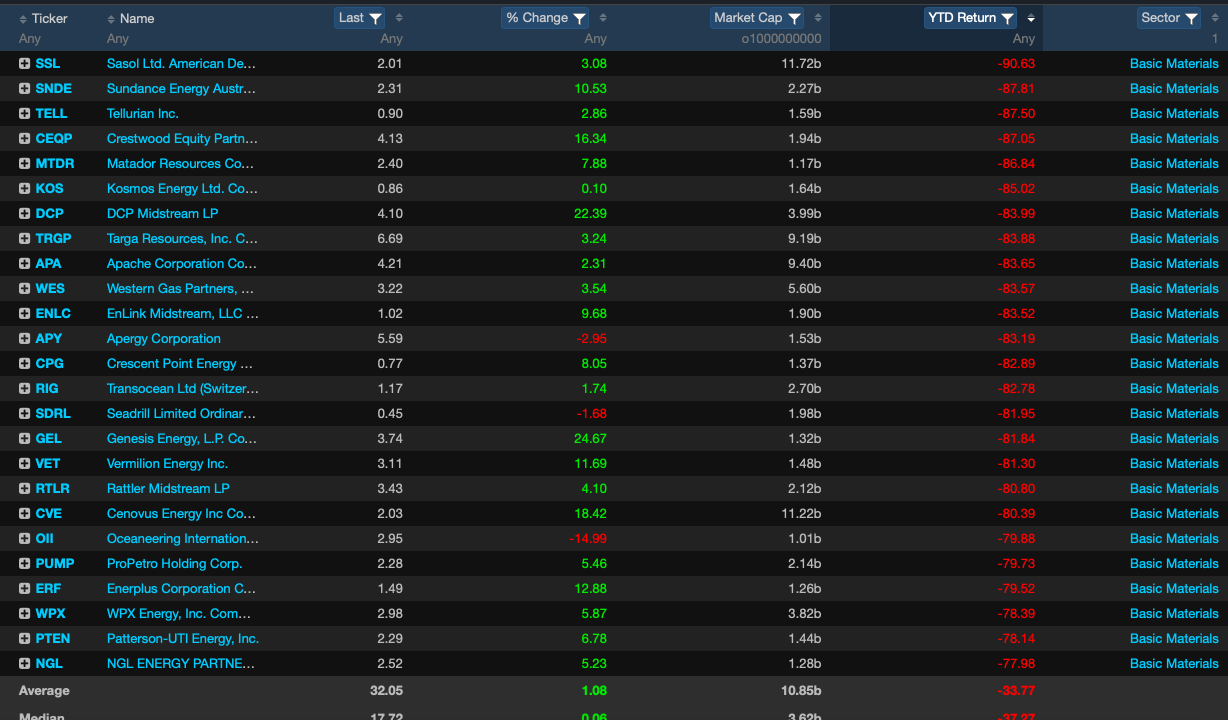
Task: Click the PTEN ticker symbol
Action: click(x=53, y=638)
